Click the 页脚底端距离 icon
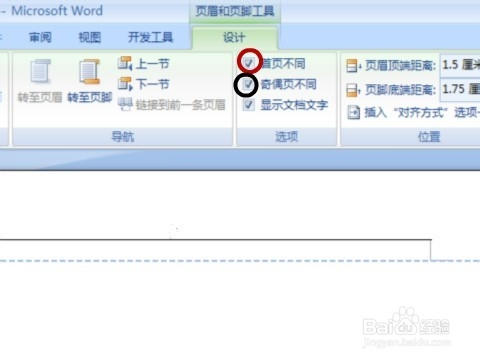The width and height of the screenshot is (480, 360). [353, 90]
